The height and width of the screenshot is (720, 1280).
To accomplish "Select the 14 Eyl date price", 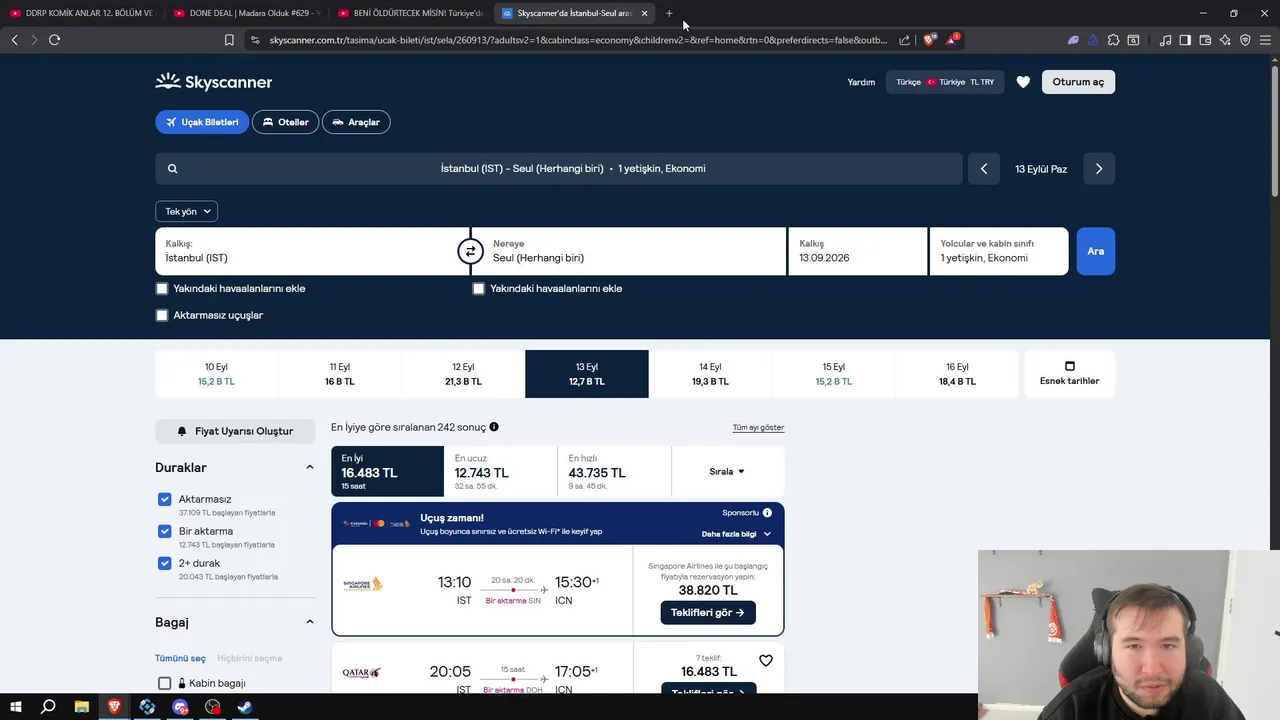I will pos(710,374).
